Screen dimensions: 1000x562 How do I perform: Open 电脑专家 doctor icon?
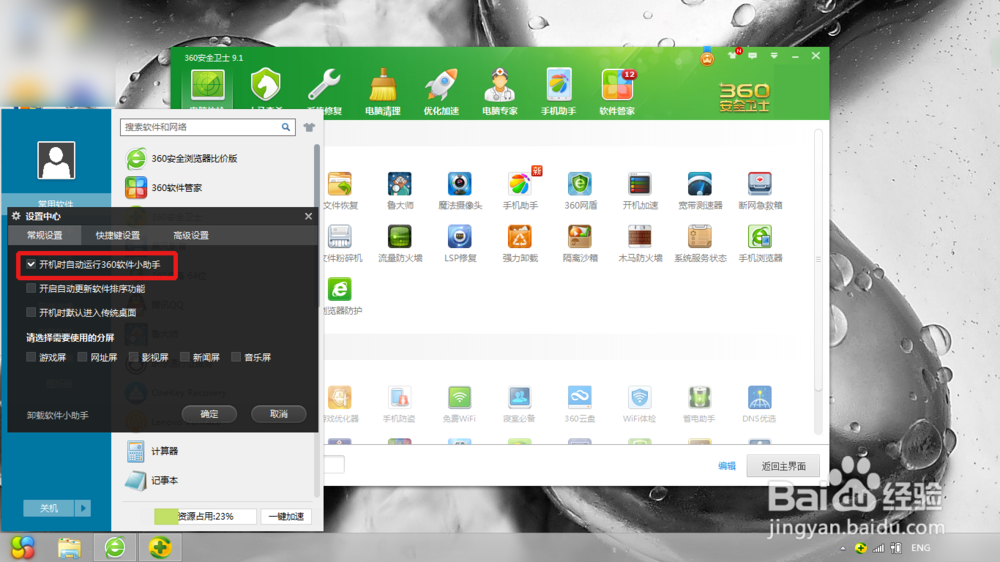(x=499, y=92)
